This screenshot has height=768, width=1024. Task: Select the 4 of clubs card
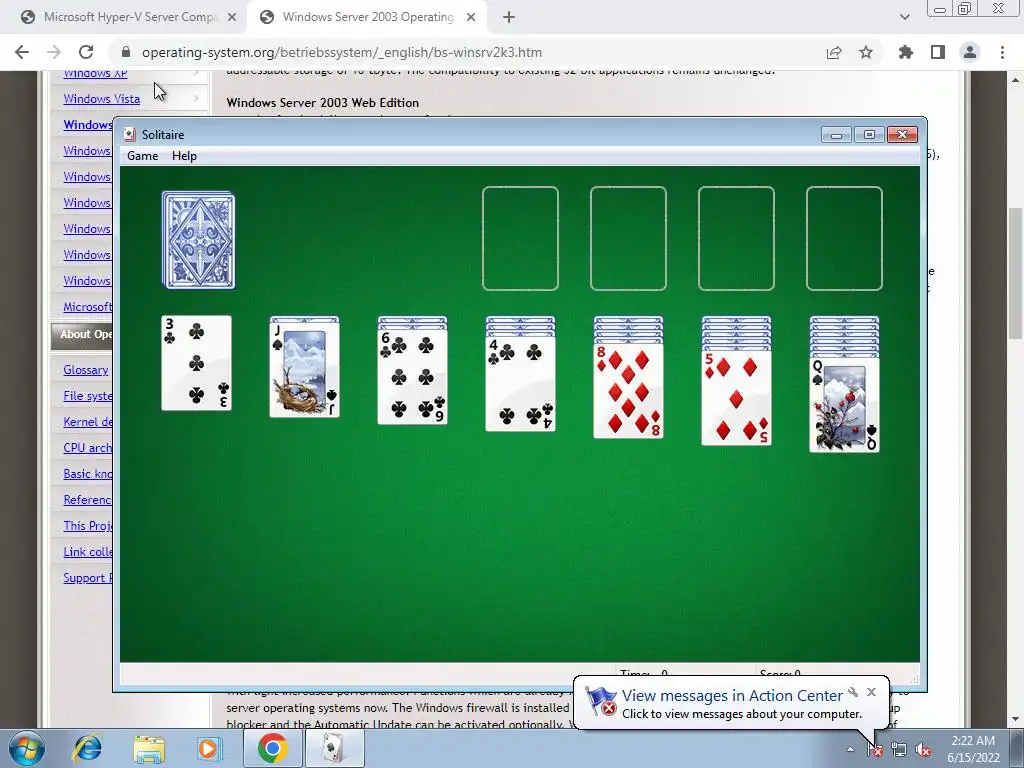pyautogui.click(x=520, y=384)
